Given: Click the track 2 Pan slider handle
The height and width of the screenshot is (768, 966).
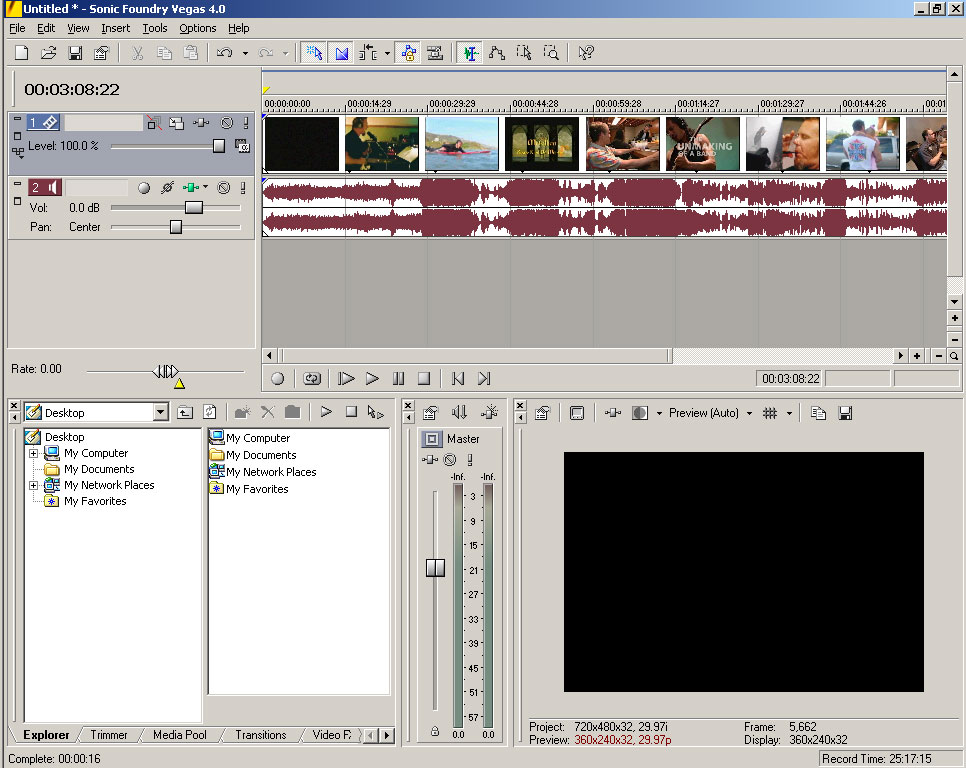Looking at the screenshot, I should click(x=176, y=227).
